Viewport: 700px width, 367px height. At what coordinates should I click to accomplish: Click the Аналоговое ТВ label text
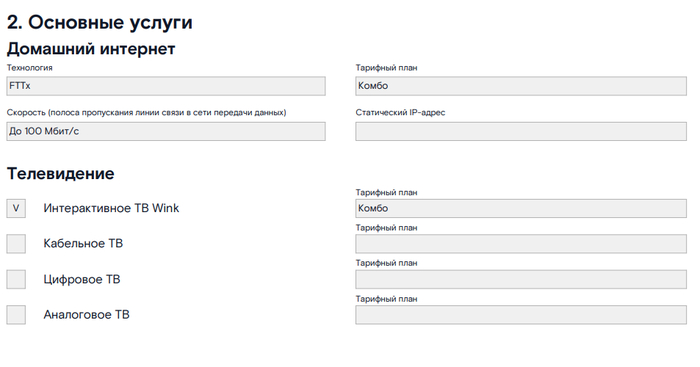click(x=86, y=315)
